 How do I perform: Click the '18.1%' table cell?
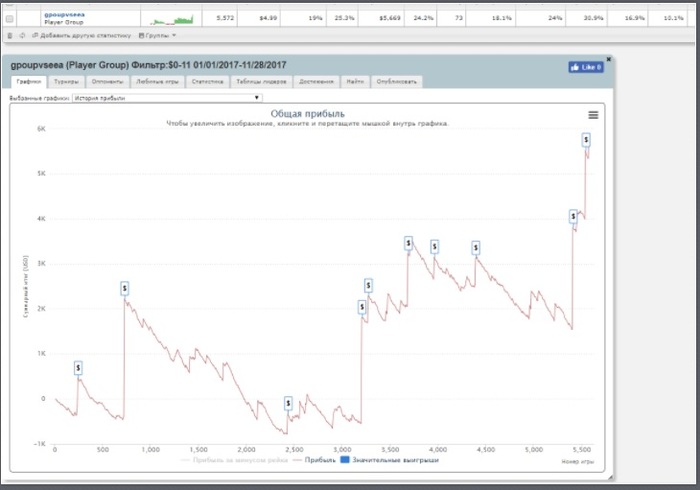point(490,18)
